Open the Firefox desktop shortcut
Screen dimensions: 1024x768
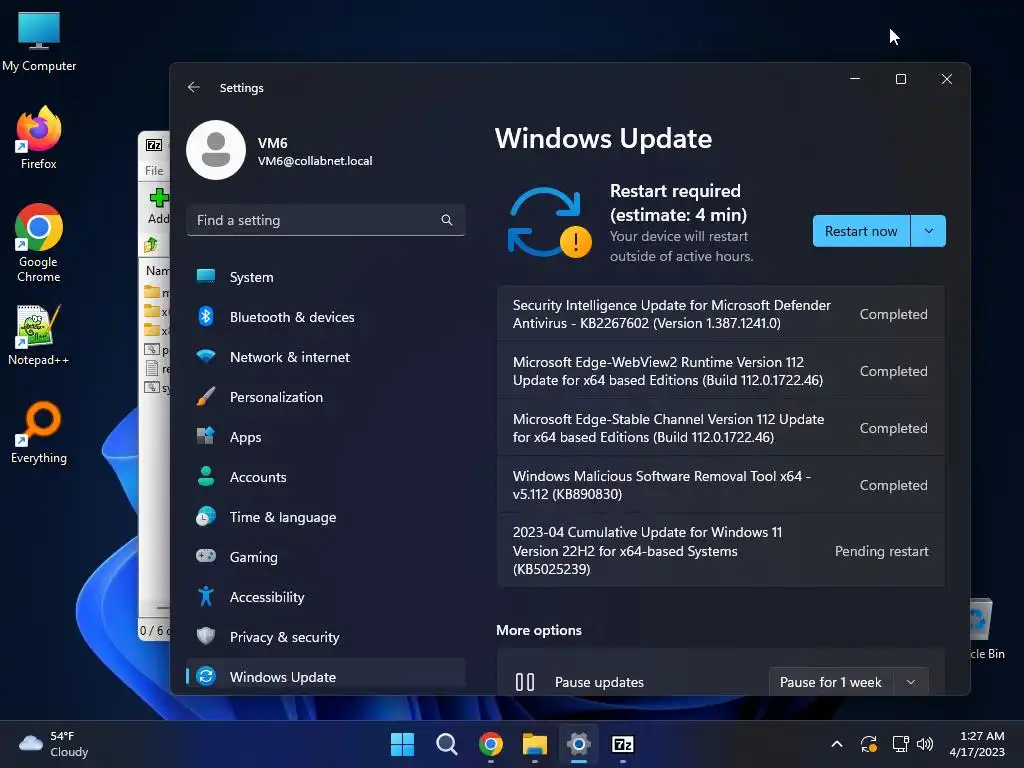point(39,138)
